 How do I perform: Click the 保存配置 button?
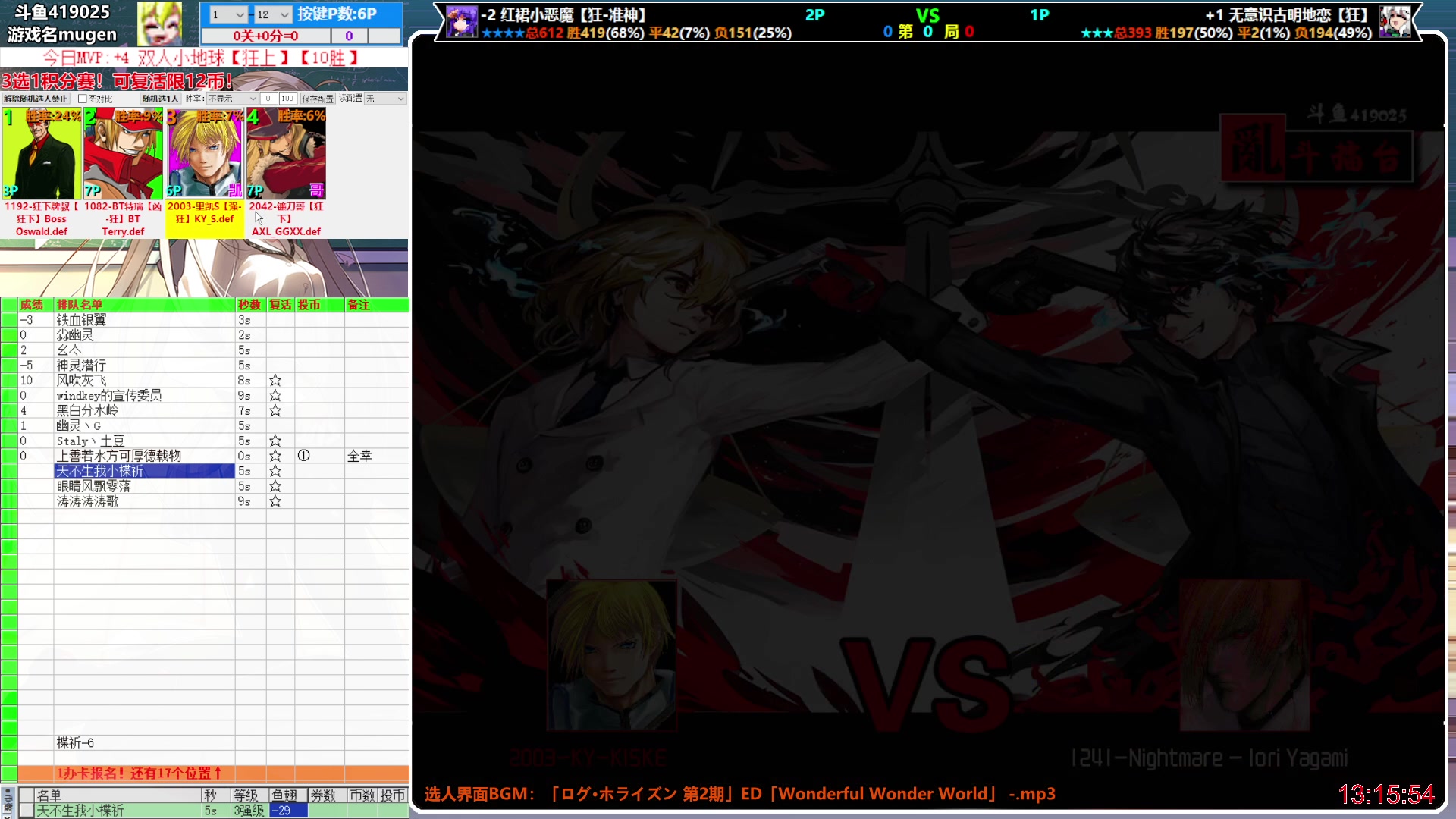point(318,99)
